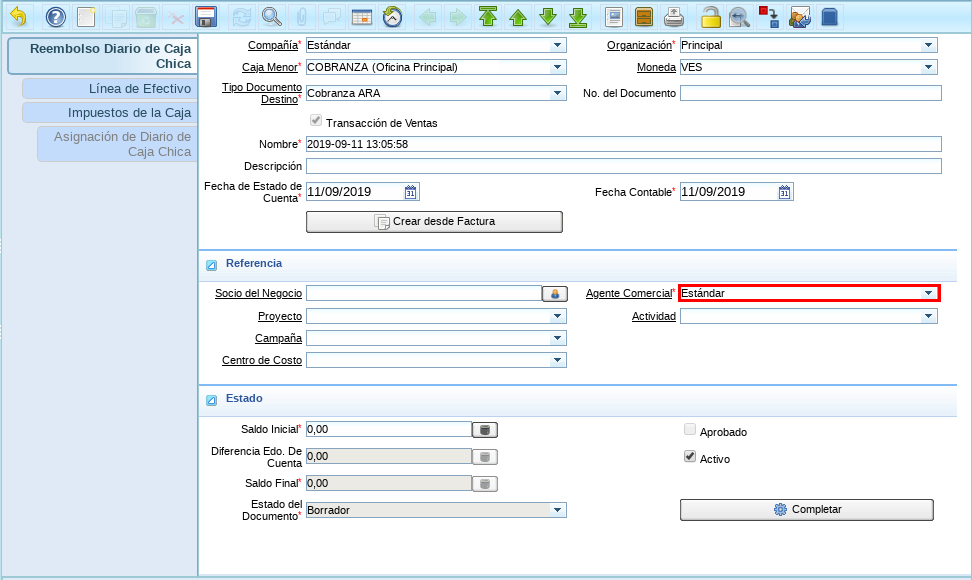The image size is (972, 580).
Task: Go to the first record with the green top arrow
Action: coord(488,17)
